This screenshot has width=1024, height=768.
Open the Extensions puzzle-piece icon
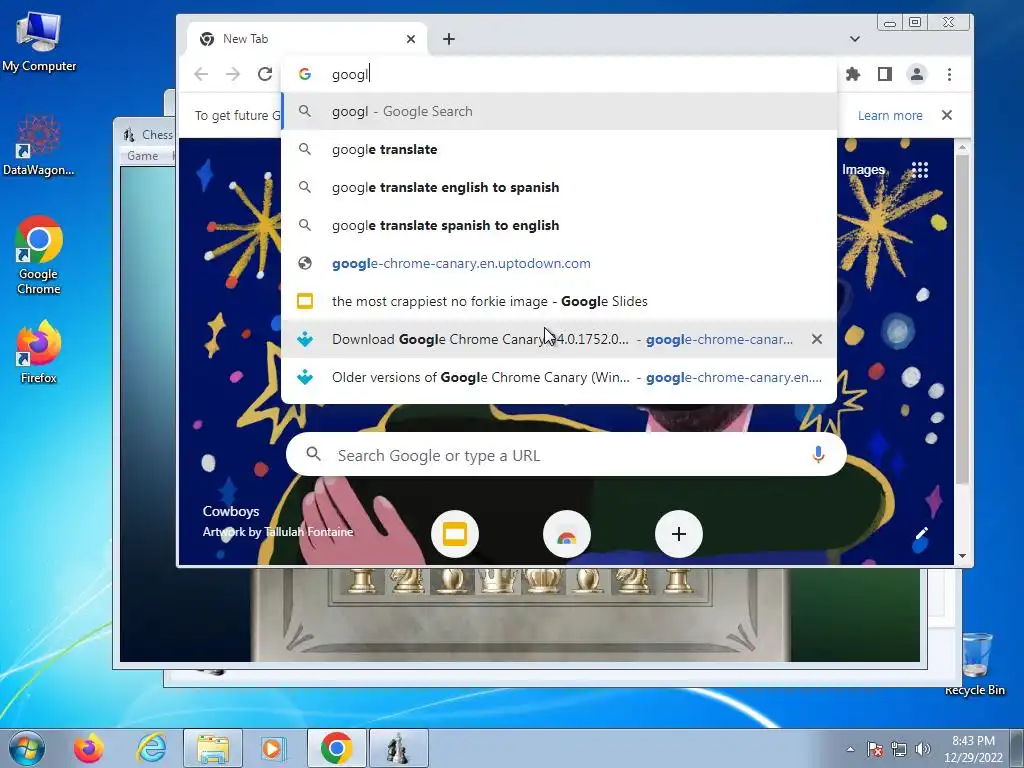[x=853, y=74]
